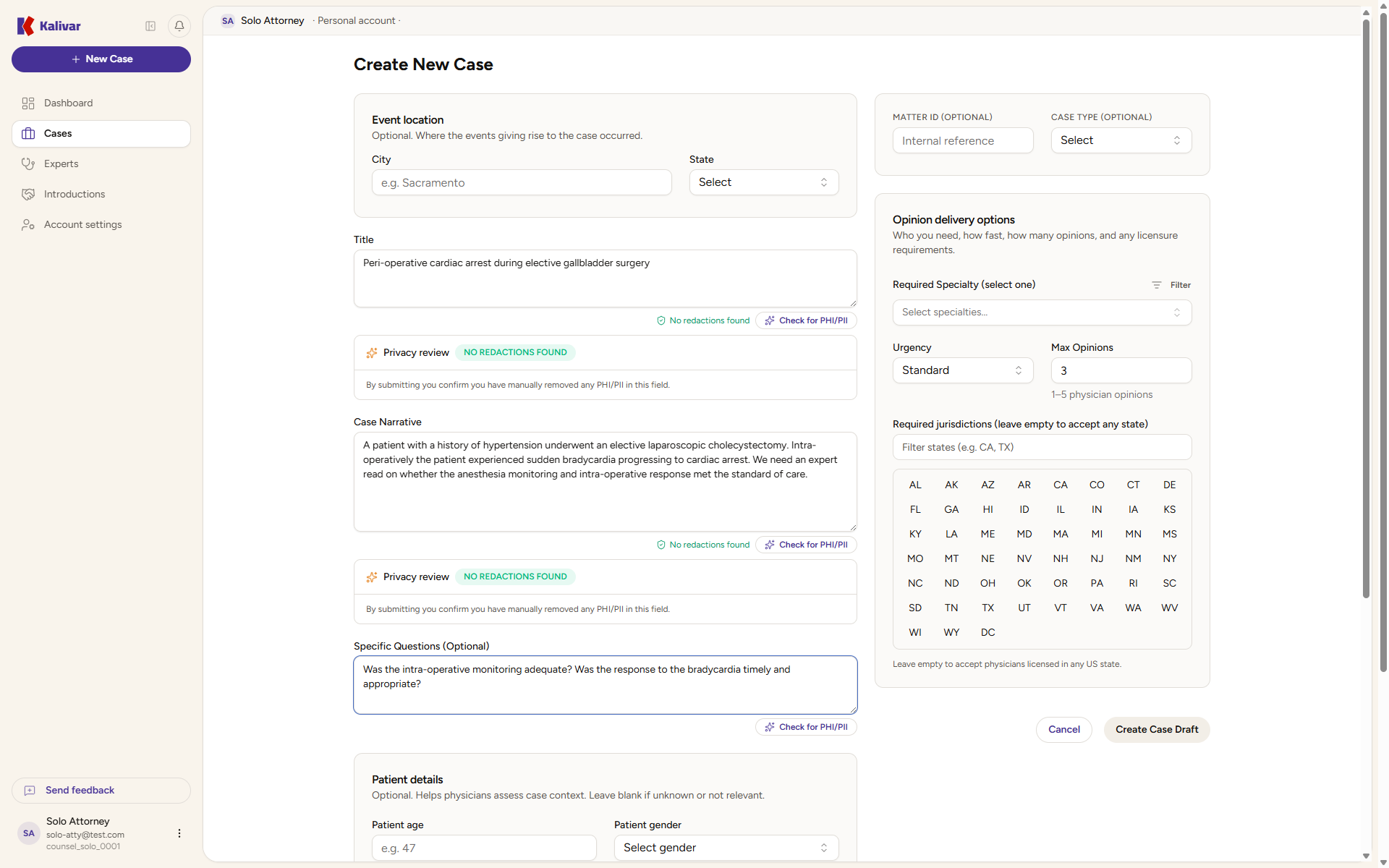Click the Experts stethoscope icon
This screenshot has width=1389, height=868.
[x=28, y=164]
